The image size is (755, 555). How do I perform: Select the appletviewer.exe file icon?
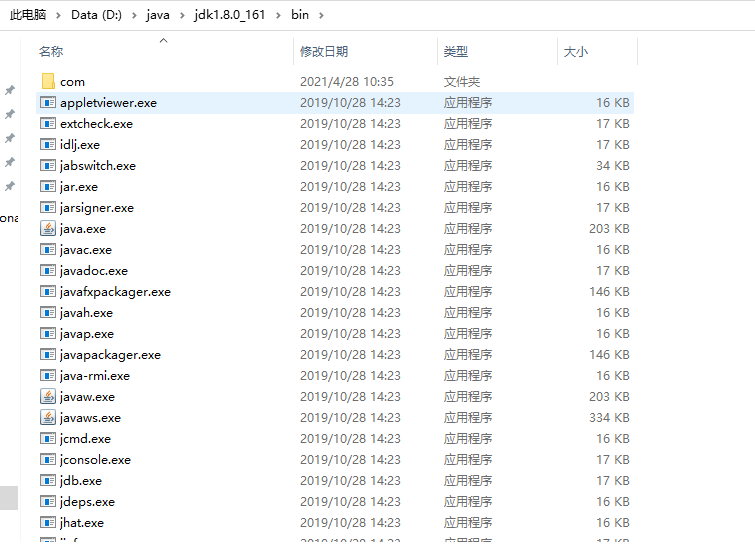pos(48,103)
